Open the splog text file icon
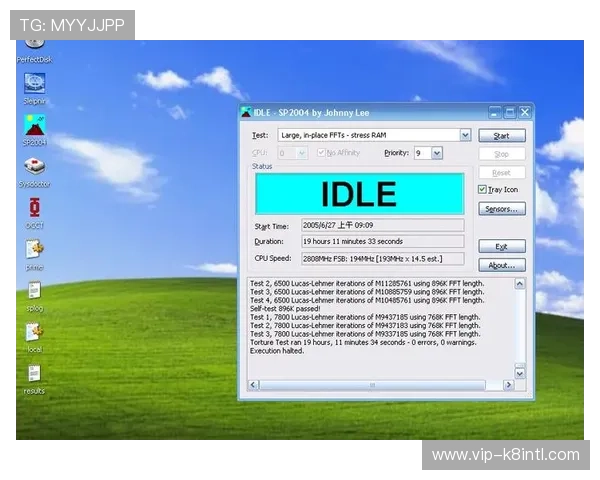 click(x=34, y=291)
